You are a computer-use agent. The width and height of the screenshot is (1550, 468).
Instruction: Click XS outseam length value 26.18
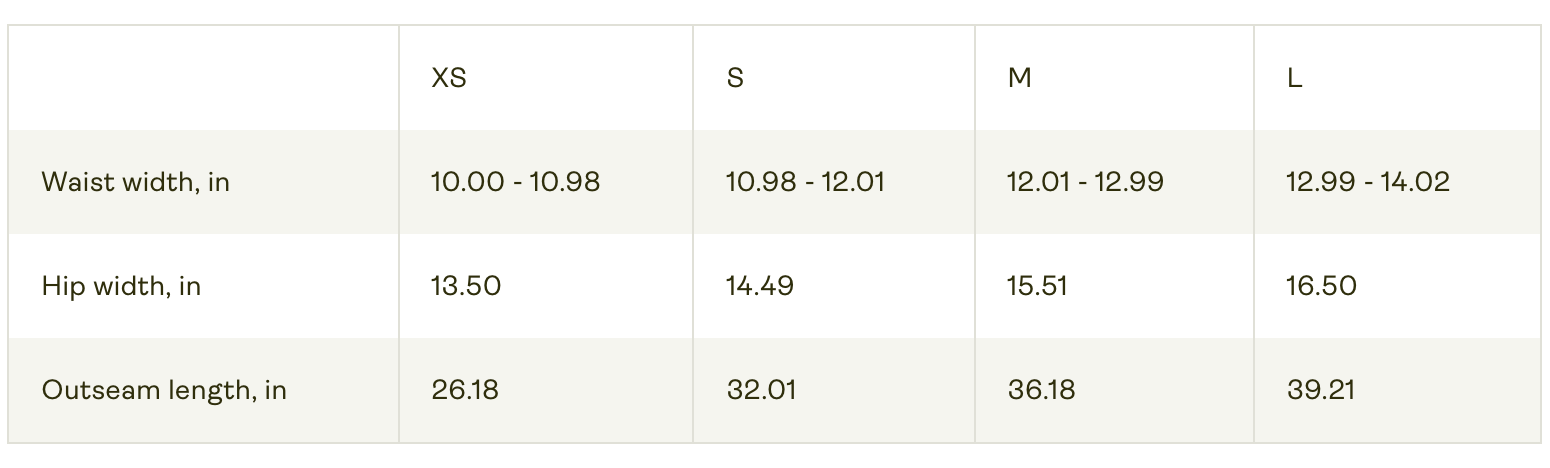click(x=465, y=390)
